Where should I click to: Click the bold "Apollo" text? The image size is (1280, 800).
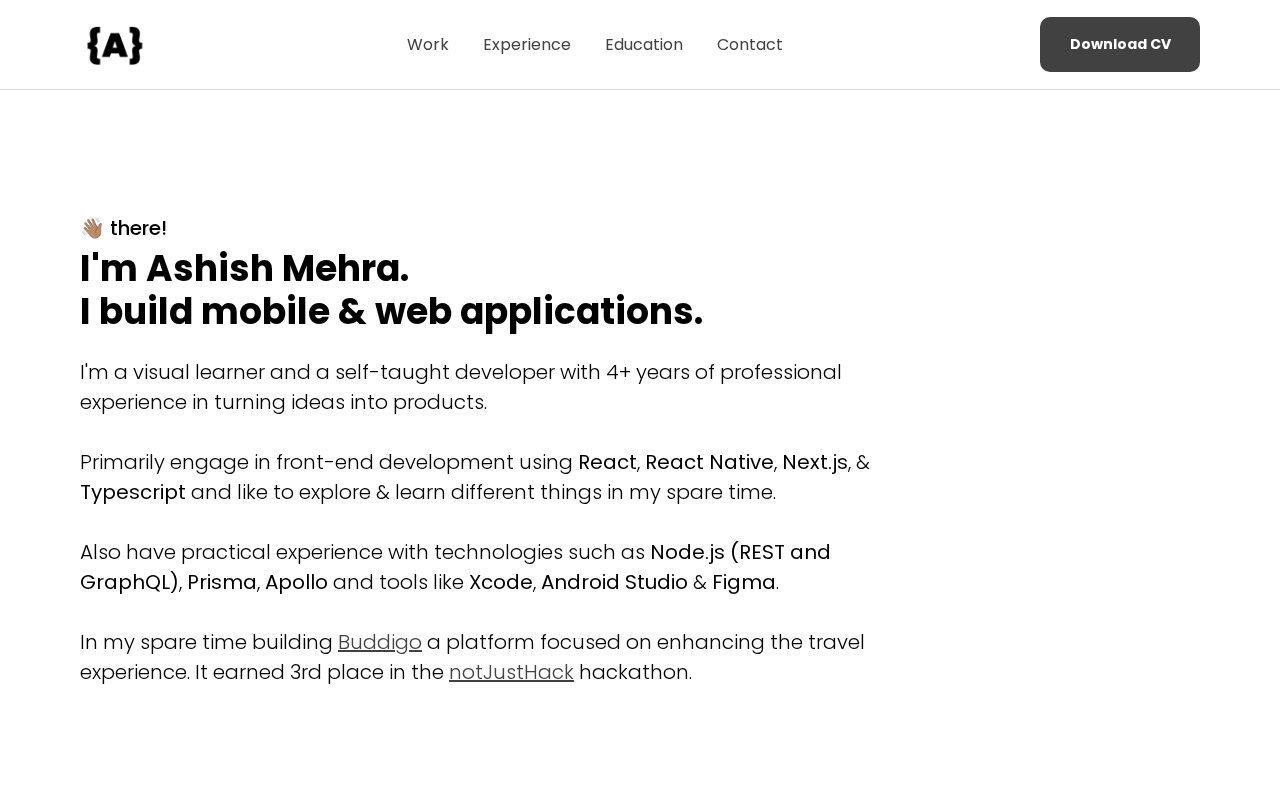click(296, 582)
